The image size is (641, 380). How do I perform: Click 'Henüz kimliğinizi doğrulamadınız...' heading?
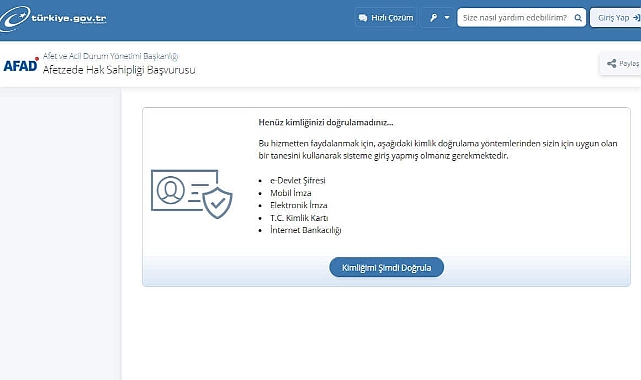click(326, 122)
